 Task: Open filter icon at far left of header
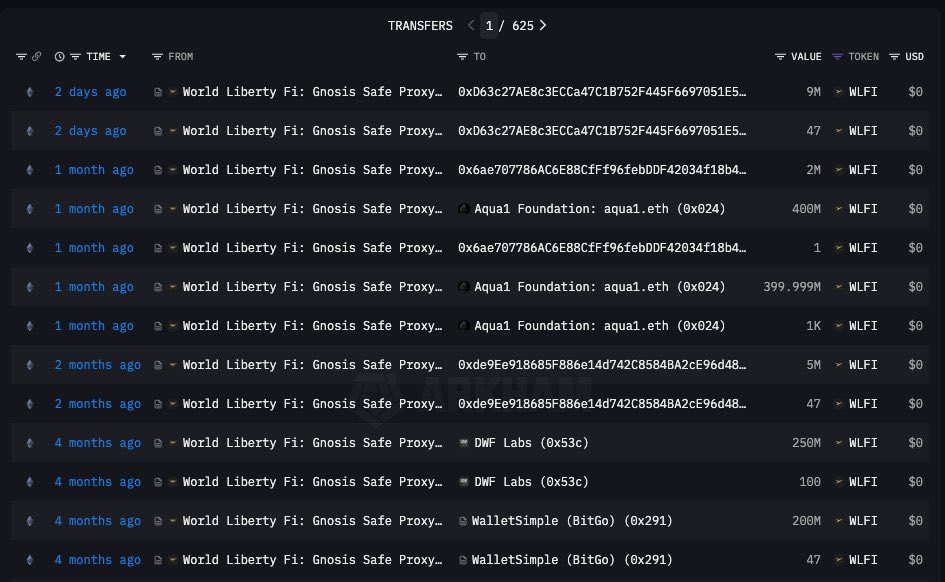pyautogui.click(x=21, y=57)
